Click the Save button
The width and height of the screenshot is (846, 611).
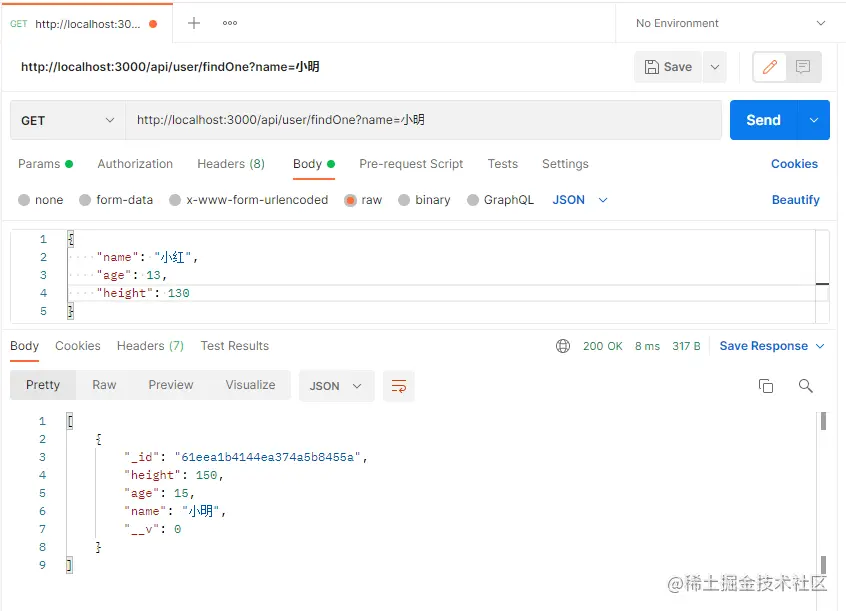point(668,67)
